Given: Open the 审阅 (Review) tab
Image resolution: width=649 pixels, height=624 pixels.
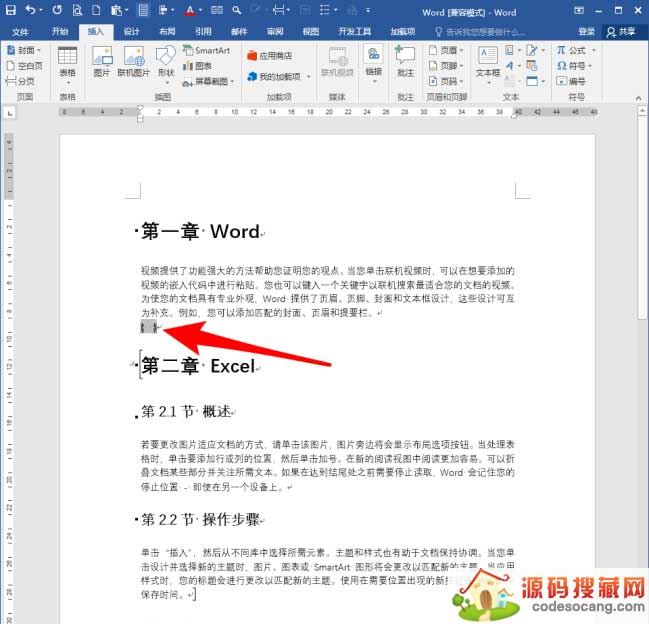Looking at the screenshot, I should coord(275,31).
